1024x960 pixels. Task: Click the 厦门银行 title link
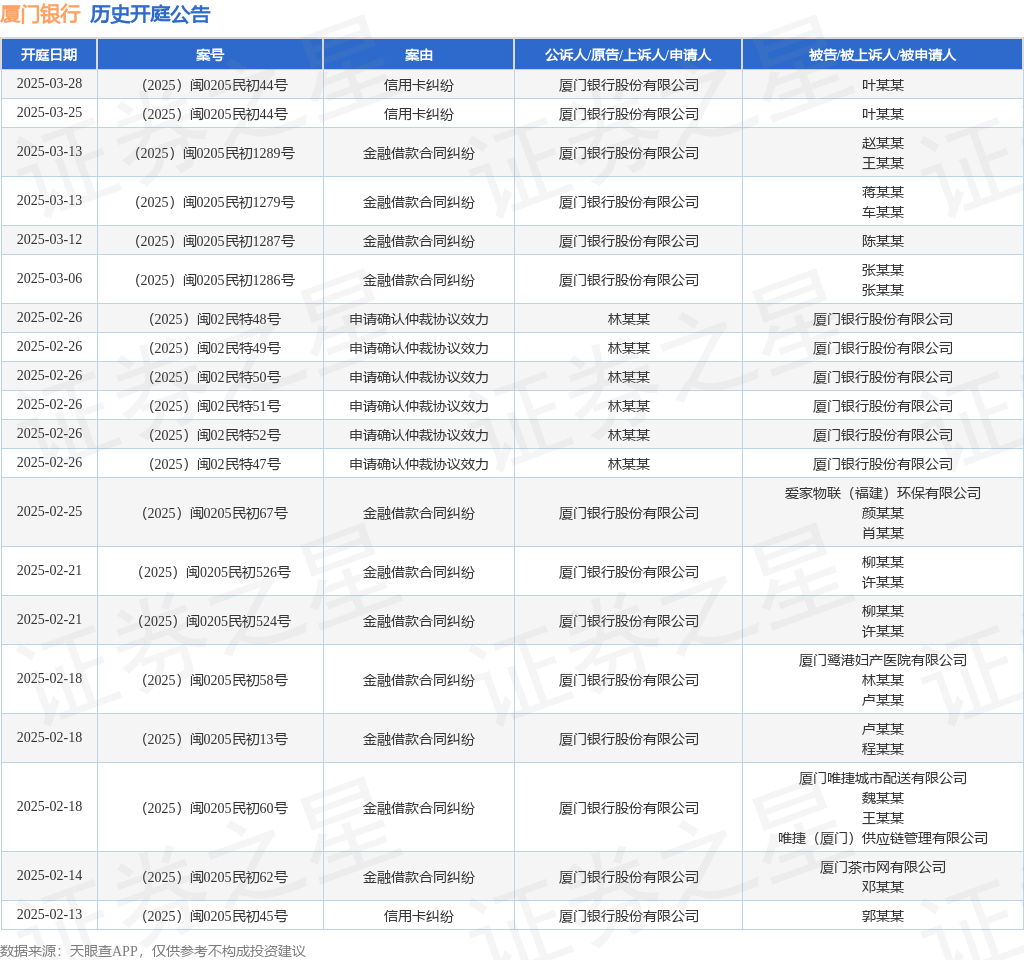click(x=40, y=14)
